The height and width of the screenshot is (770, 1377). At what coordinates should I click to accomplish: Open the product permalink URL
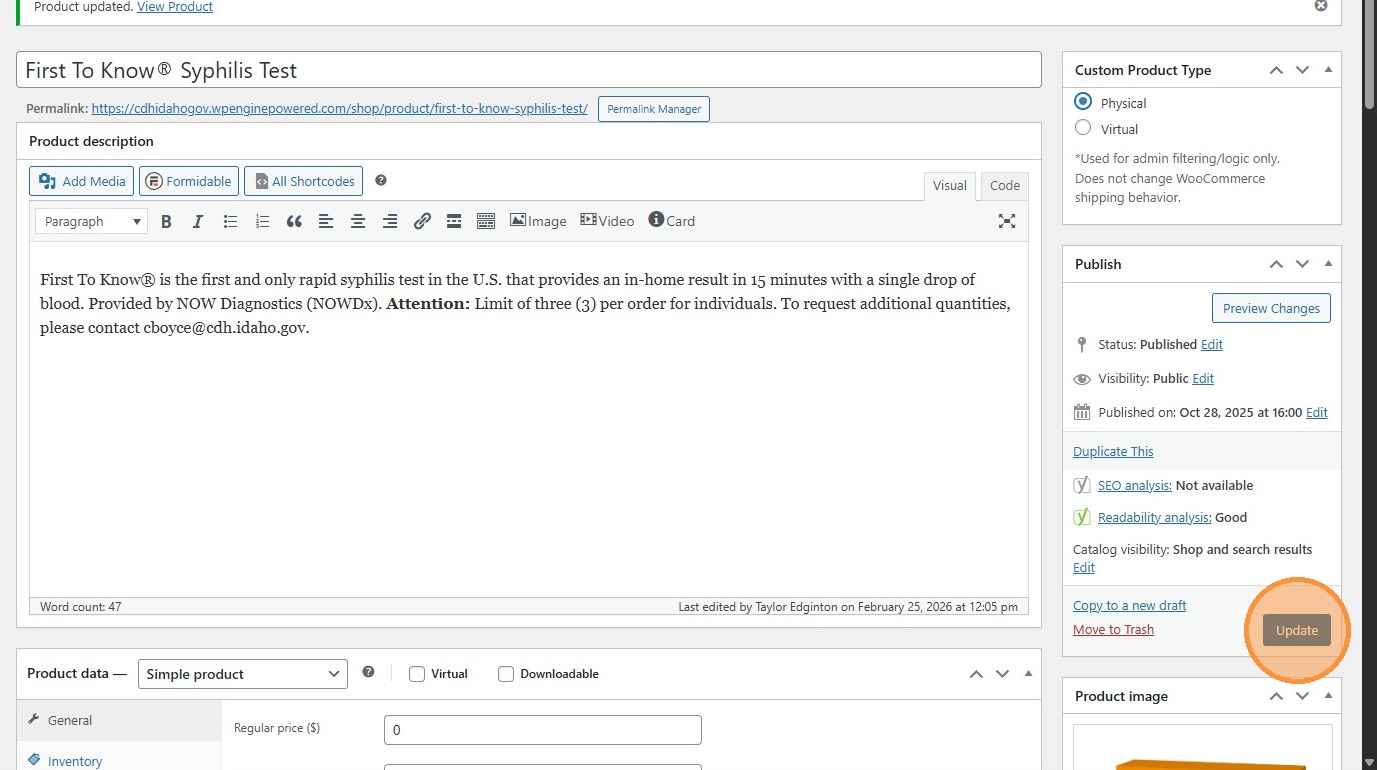click(x=340, y=108)
